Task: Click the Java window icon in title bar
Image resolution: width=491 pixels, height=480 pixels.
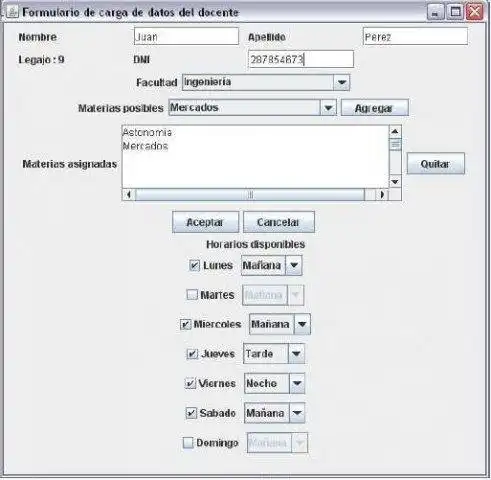Action: 12,12
